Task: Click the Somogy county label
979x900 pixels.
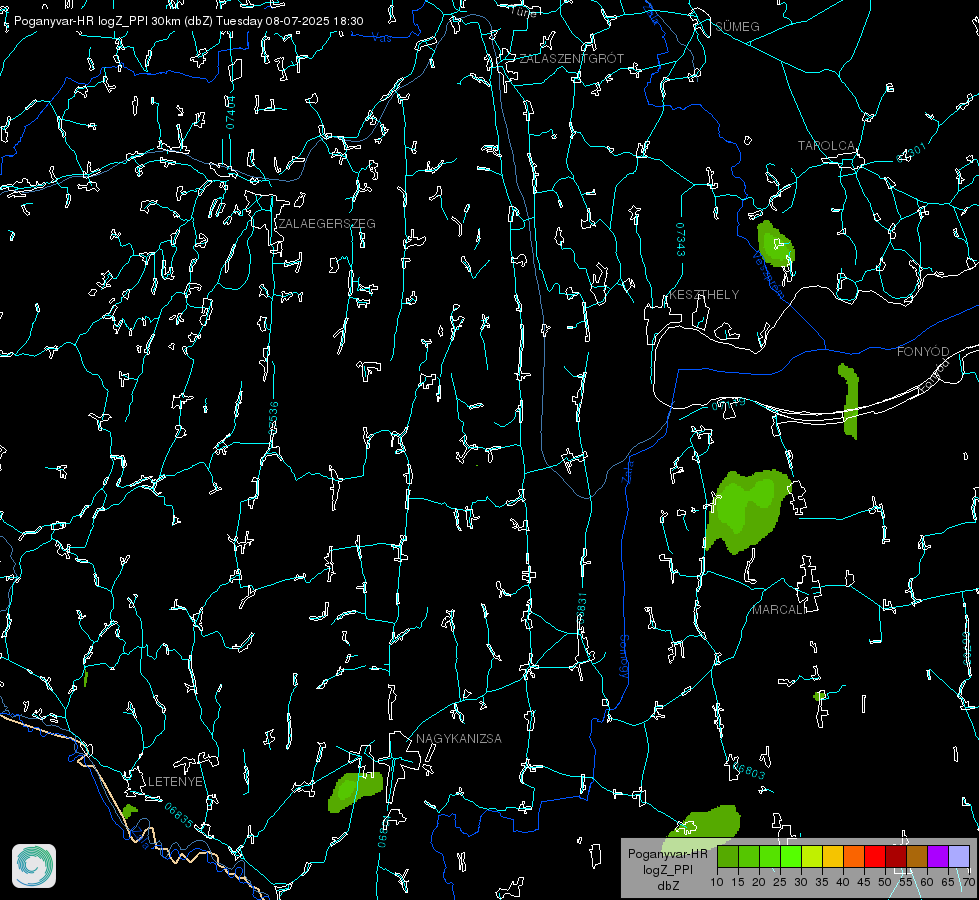Action: point(624,657)
